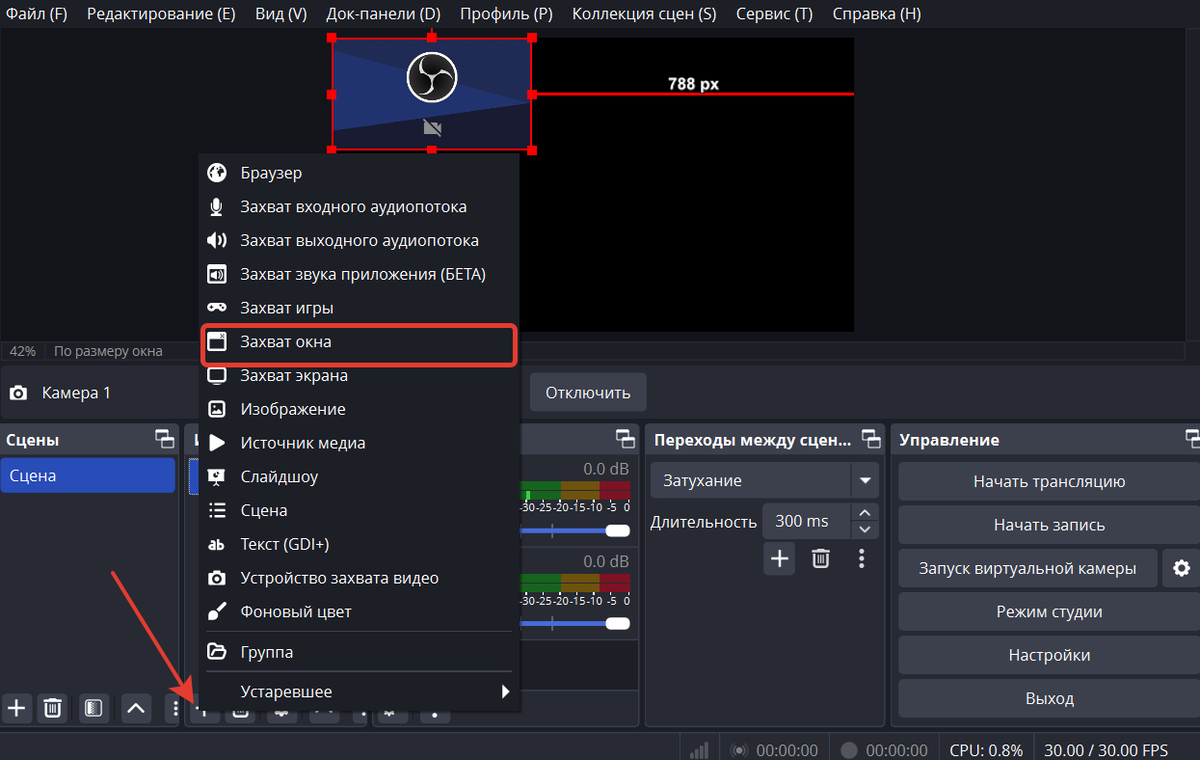Open transition properties three-dots menu
Image resolution: width=1200 pixels, height=760 pixels.
pos(861,559)
